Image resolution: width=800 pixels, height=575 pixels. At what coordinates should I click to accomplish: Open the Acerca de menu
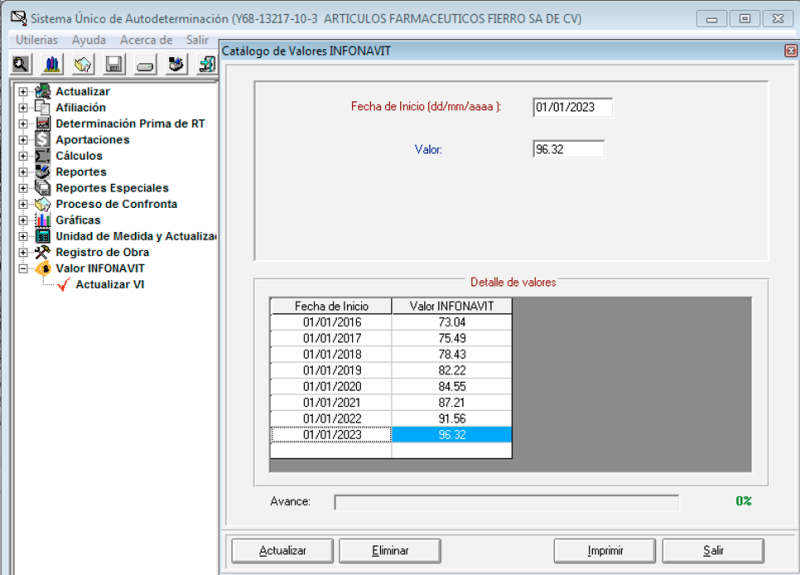(146, 40)
